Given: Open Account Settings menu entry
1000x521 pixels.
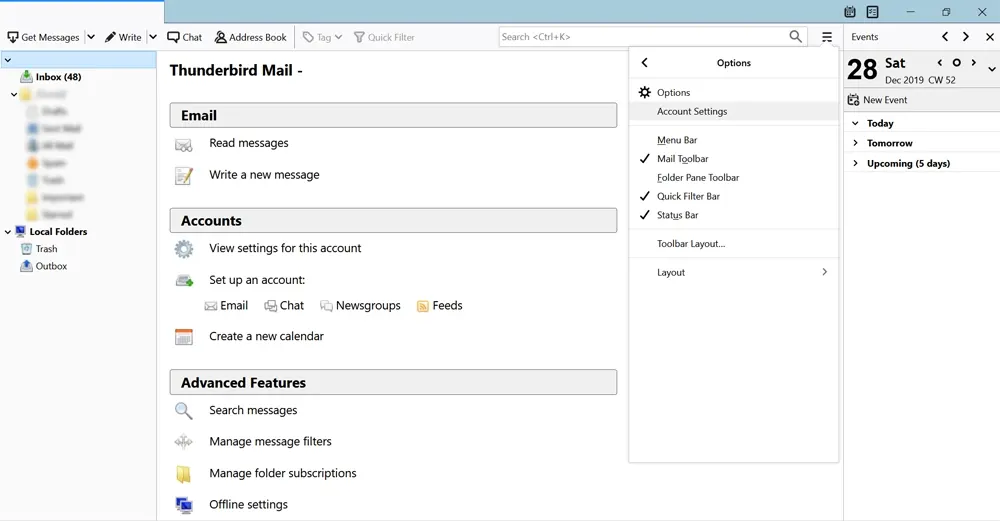Looking at the screenshot, I should [x=733, y=111].
